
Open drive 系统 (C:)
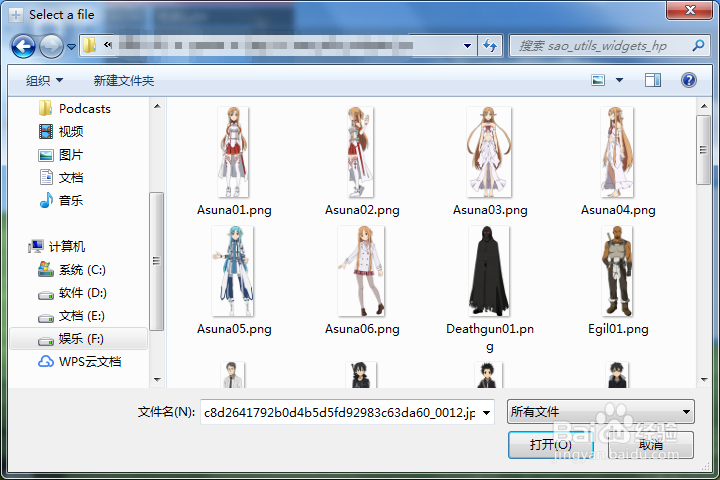pos(82,270)
